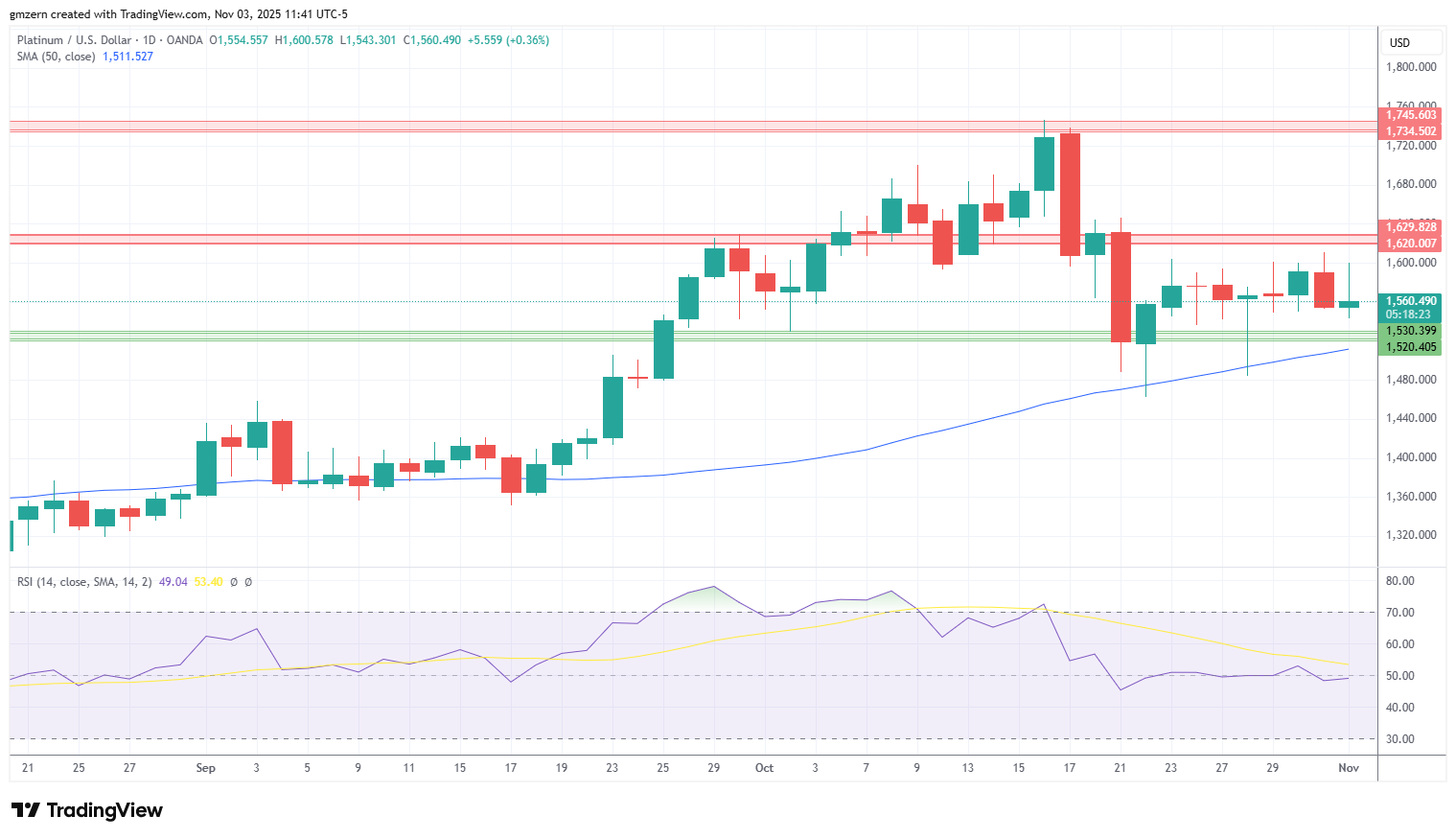The width and height of the screenshot is (1456, 839).
Task: Click the RSI 70.00 axis label
Action: pos(1400,613)
